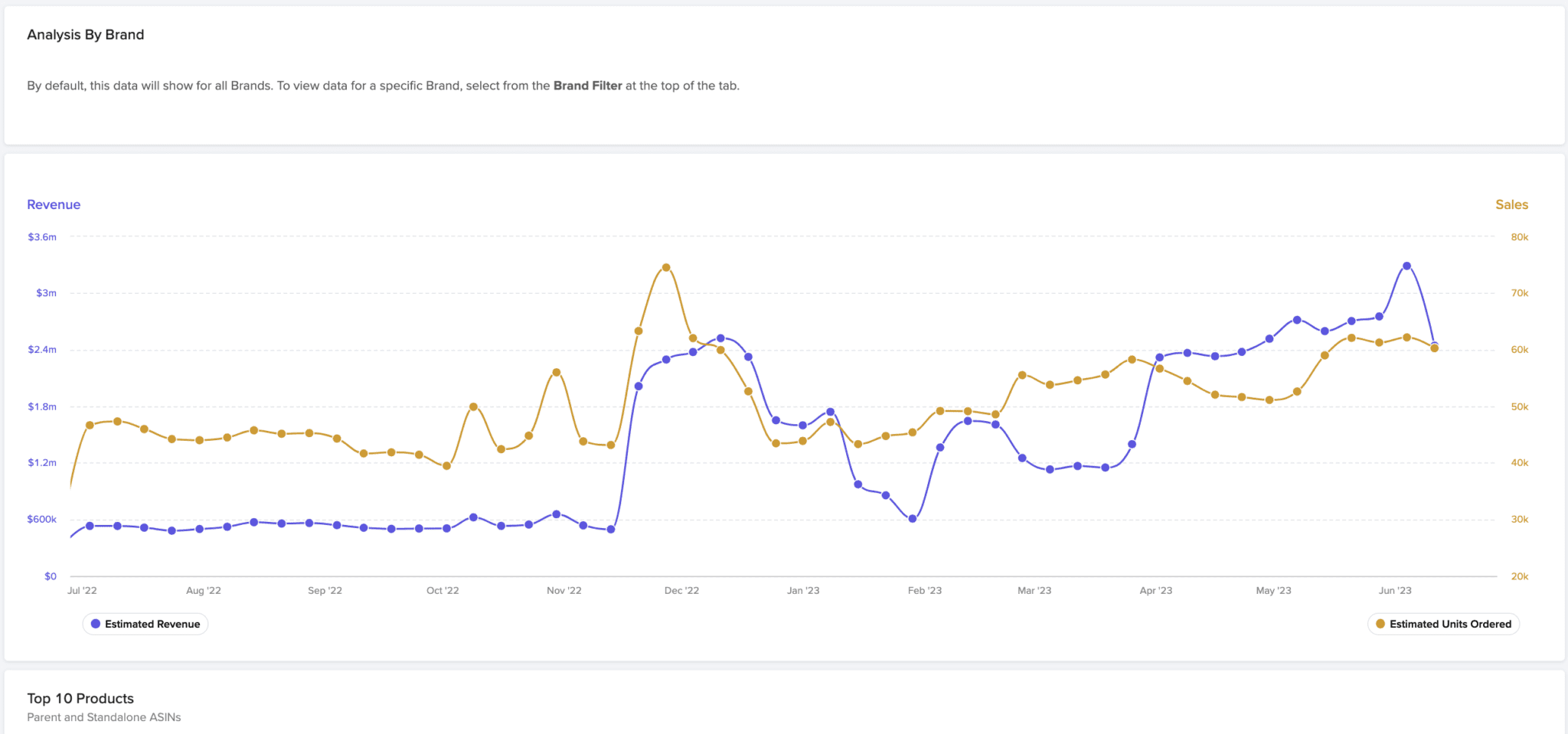Click the purple data point dip at Feb '23
This screenshot has height=734, width=1568.
click(x=912, y=518)
